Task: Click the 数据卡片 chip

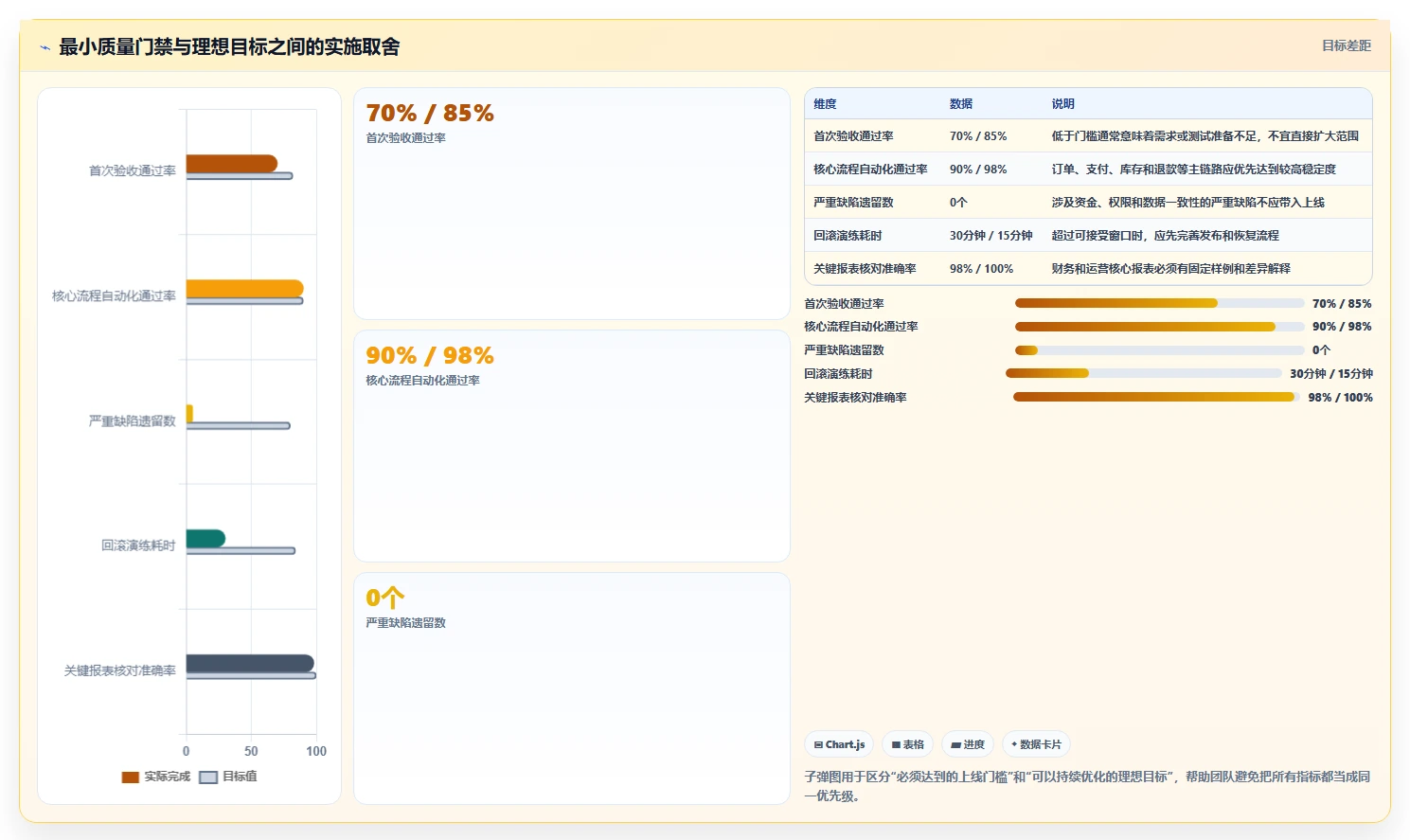Action: 1036,744
